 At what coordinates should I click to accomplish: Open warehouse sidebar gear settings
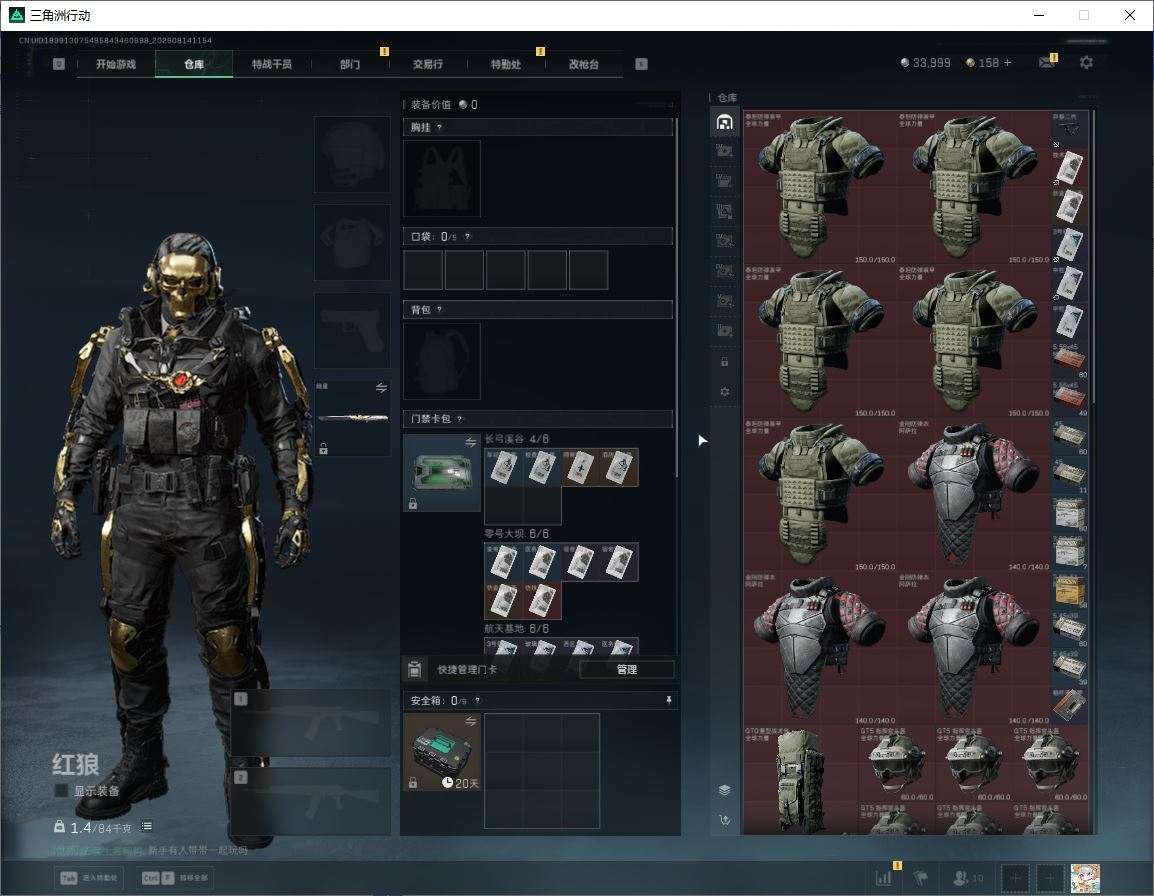[x=724, y=392]
